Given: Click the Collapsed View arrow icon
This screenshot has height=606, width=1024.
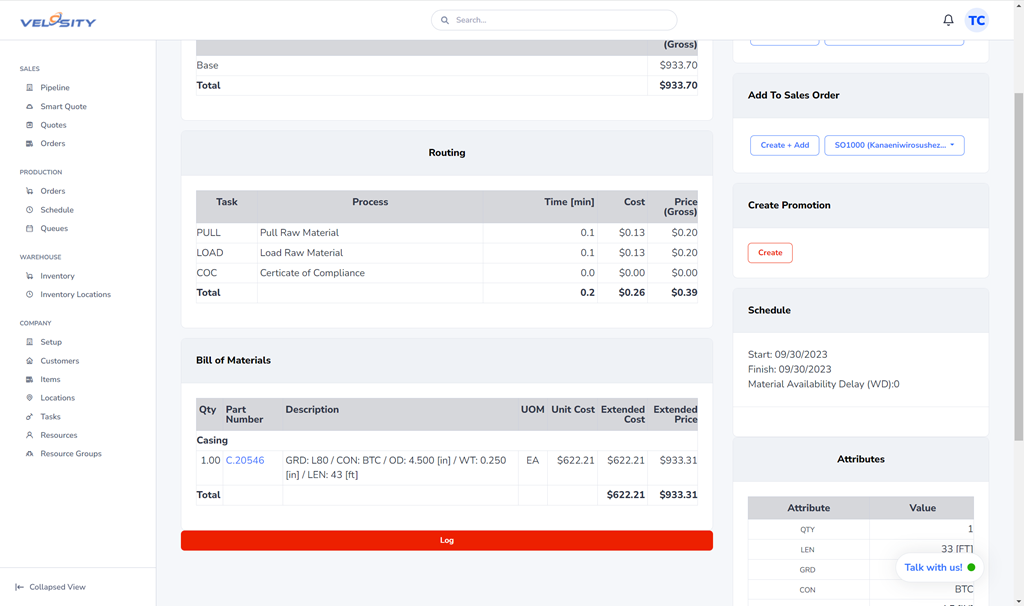Looking at the screenshot, I should pos(19,587).
